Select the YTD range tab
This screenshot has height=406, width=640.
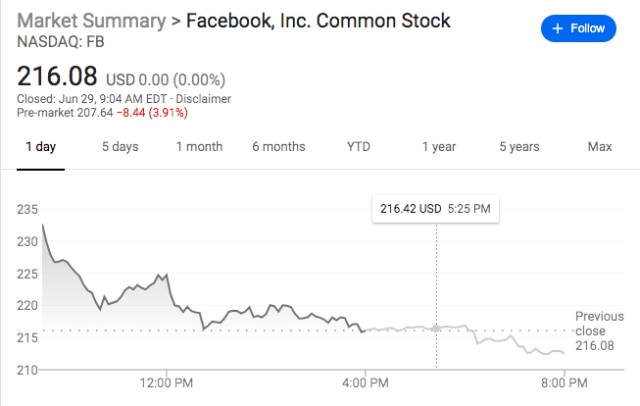point(358,147)
